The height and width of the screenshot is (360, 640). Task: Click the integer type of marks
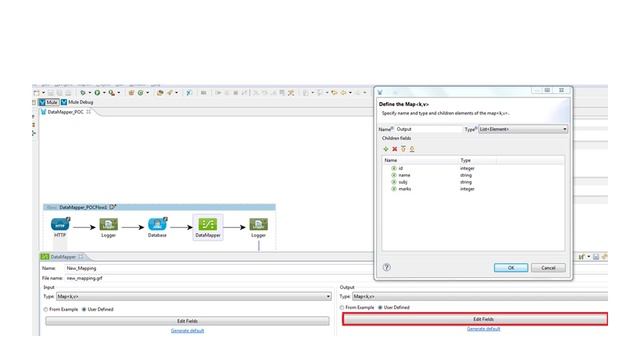(467, 189)
